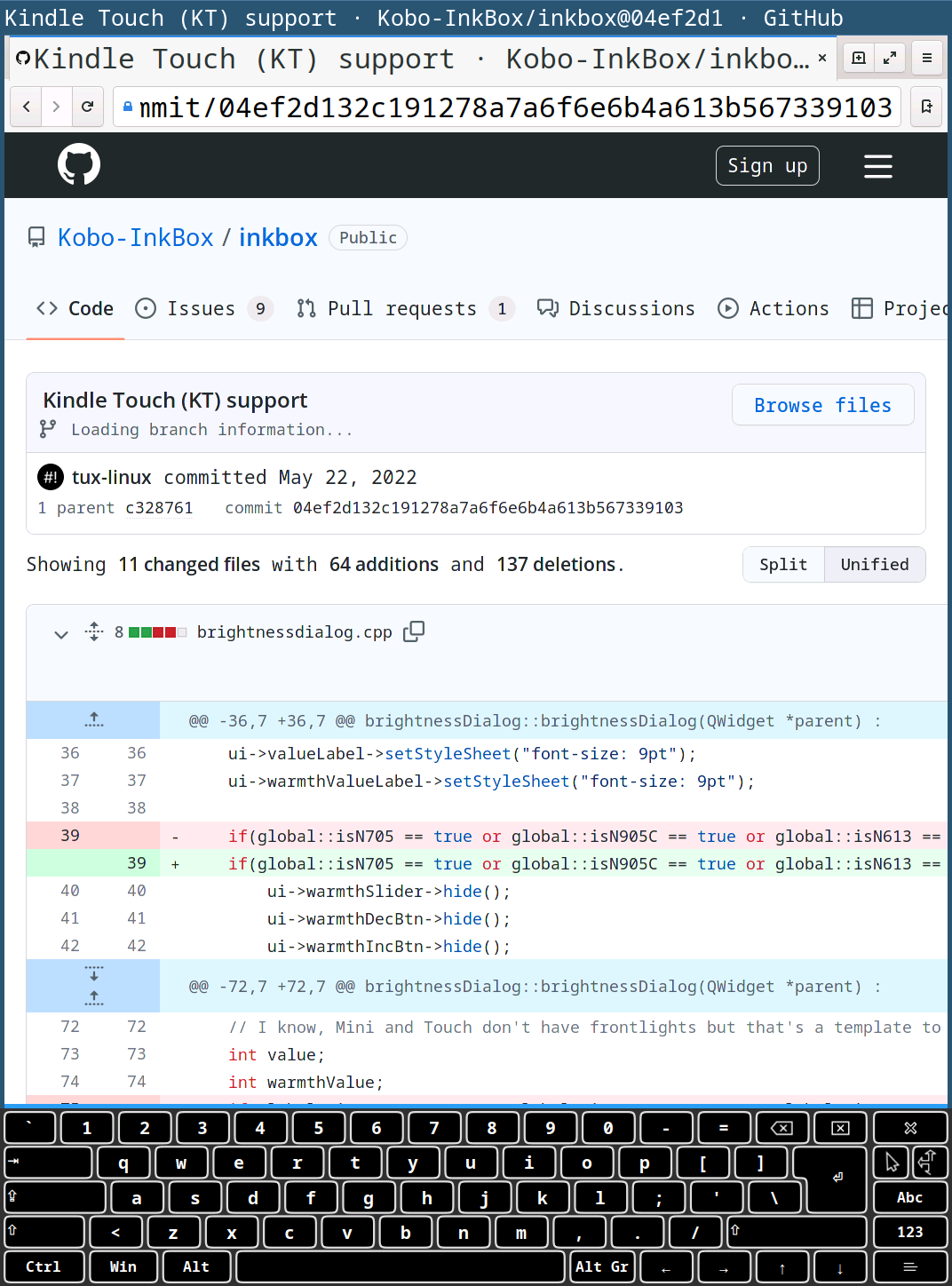Expand all lines in brightnessdialog.cpp
Image resolution: width=952 pixels, height=1286 pixels.
tap(94, 631)
